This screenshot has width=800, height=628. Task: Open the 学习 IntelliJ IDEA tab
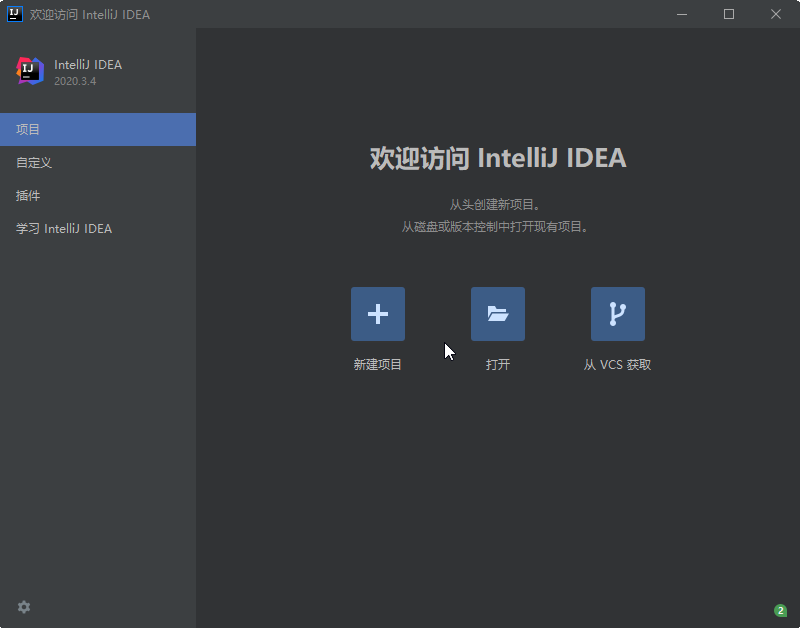click(x=98, y=229)
